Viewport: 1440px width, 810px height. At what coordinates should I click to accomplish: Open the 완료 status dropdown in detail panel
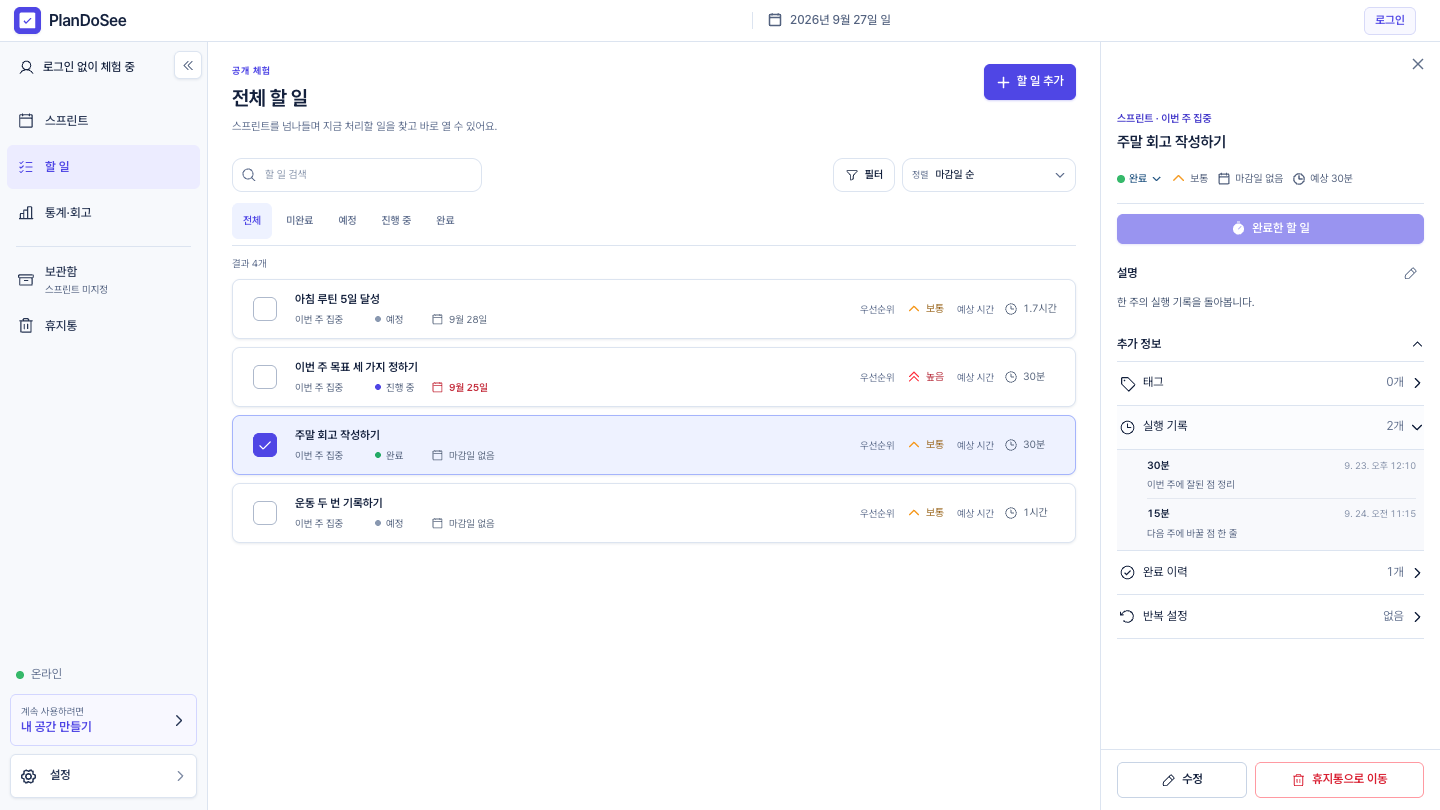pos(1139,179)
